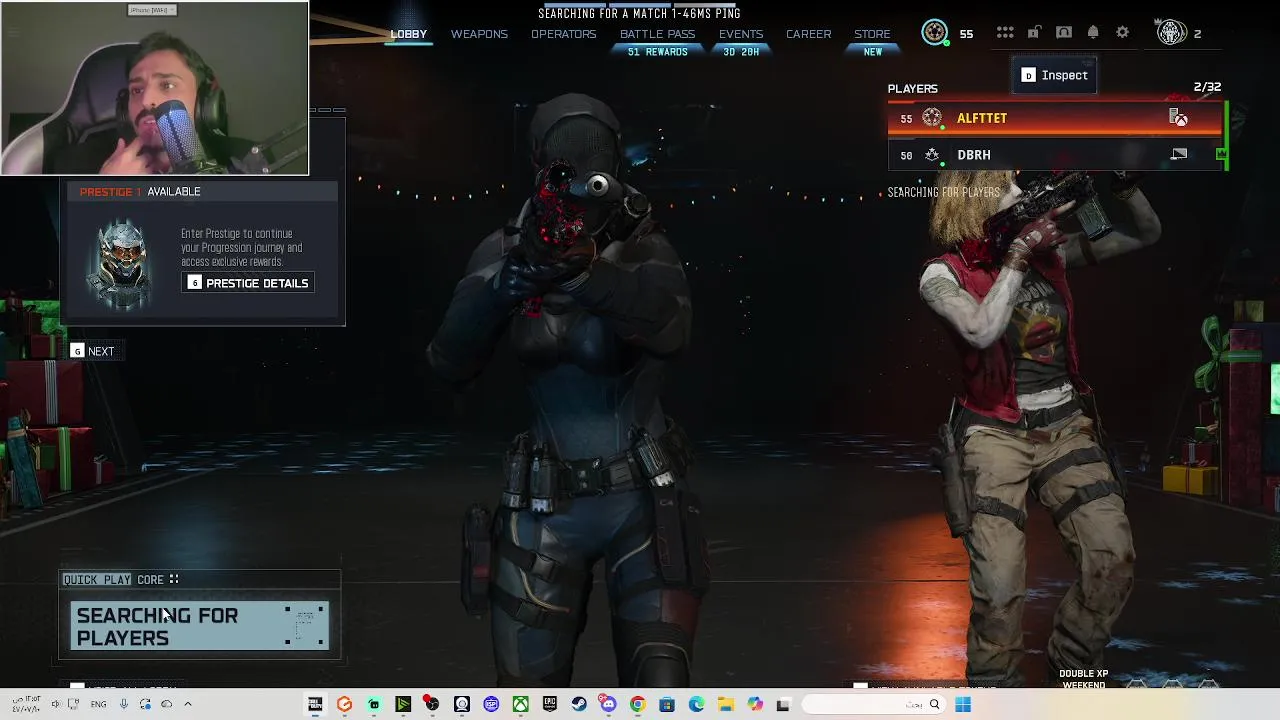
Task: Click the taskbar cloud sync icon
Action: (x=167, y=704)
